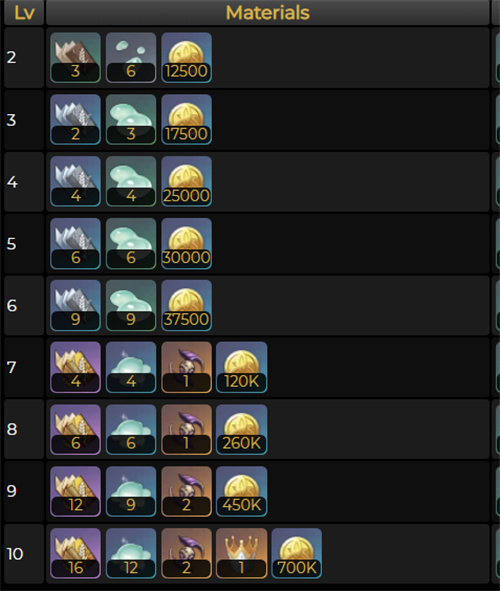Click the slime material icon showing 3
500x591 pixels.
(x=131, y=119)
